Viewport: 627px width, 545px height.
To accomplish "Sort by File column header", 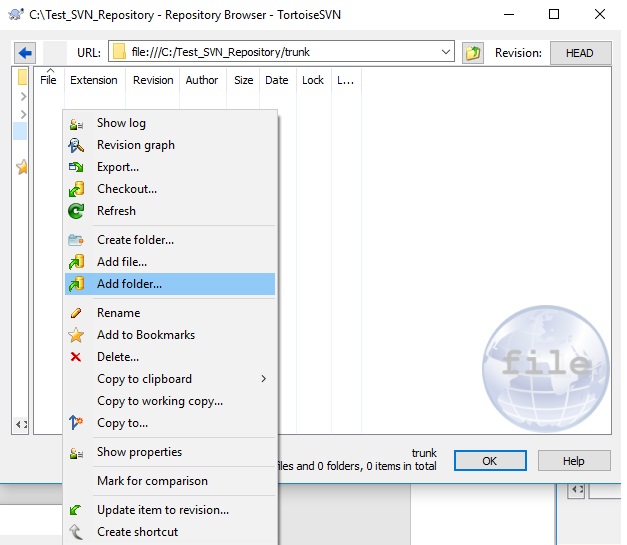I will 48,80.
